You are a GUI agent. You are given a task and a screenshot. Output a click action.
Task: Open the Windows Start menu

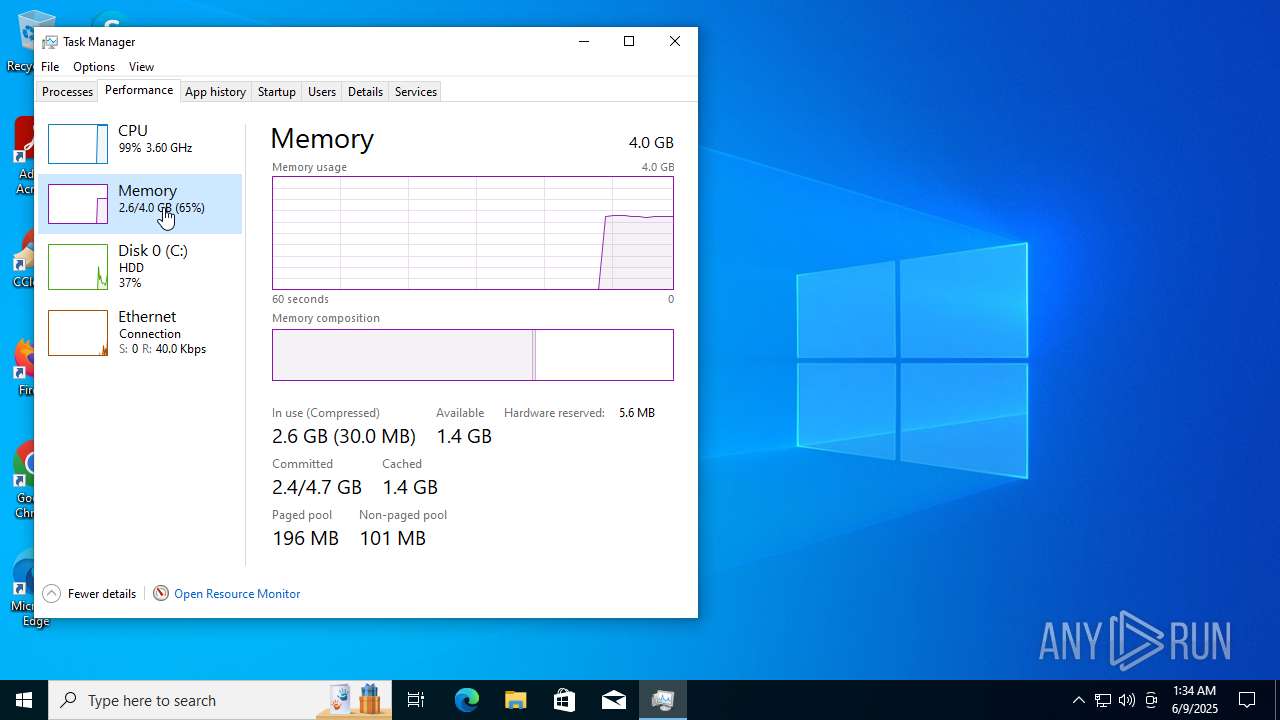coord(24,700)
